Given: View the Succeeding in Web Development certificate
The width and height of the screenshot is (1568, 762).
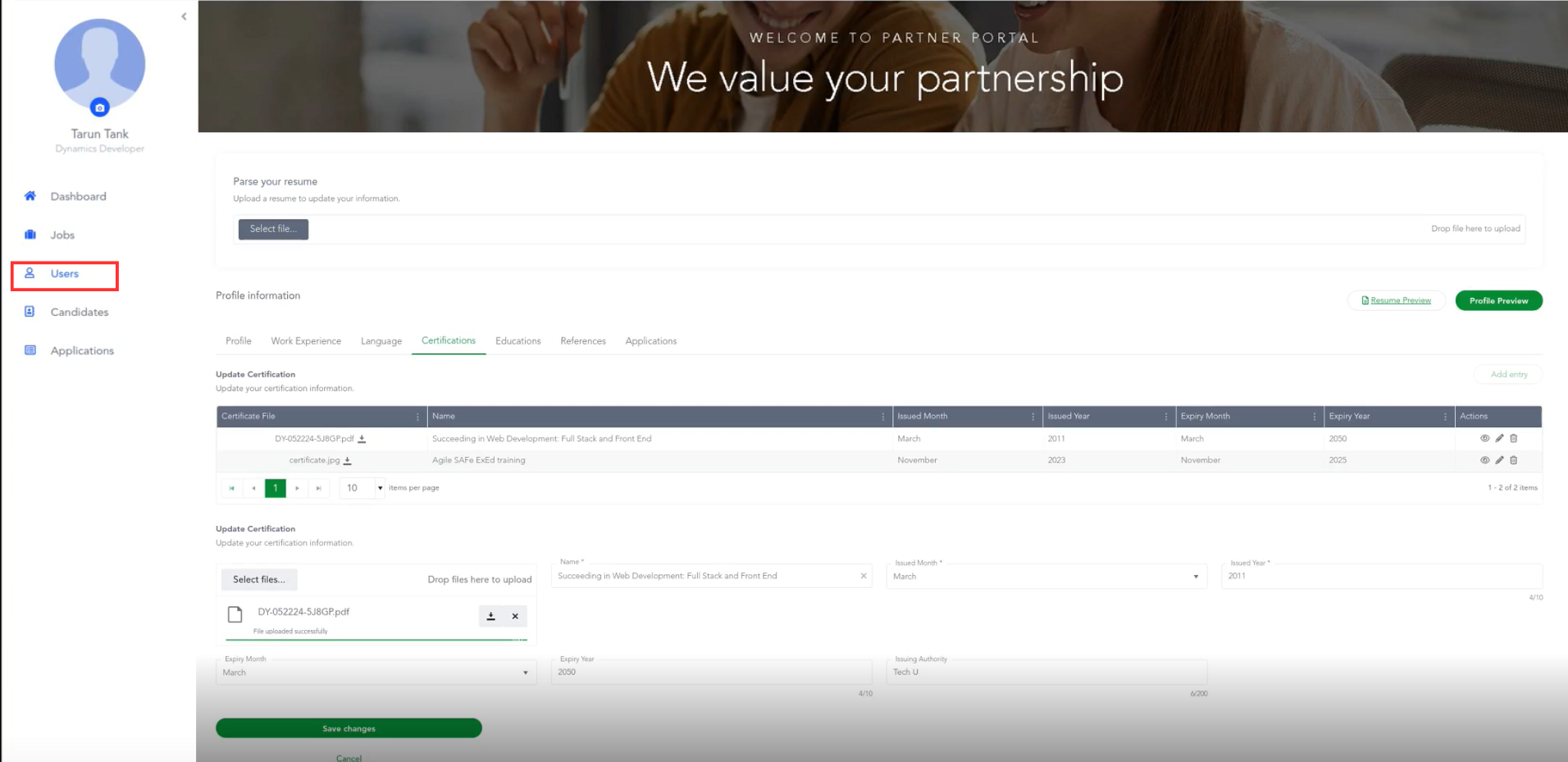Looking at the screenshot, I should [x=1484, y=438].
